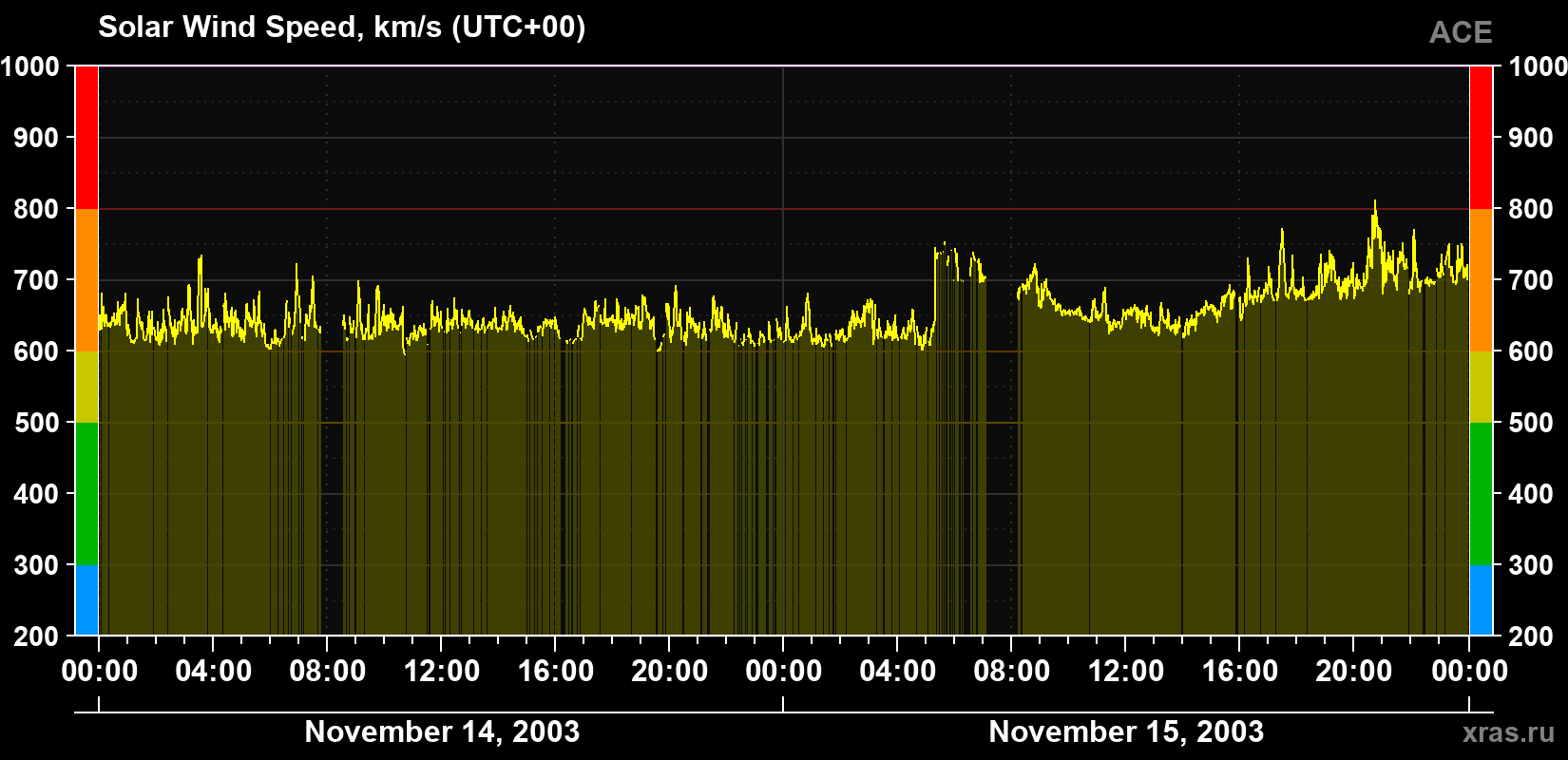Click the orange band on the right scale
Viewport: 1568px width, 760px height.
[1481, 280]
